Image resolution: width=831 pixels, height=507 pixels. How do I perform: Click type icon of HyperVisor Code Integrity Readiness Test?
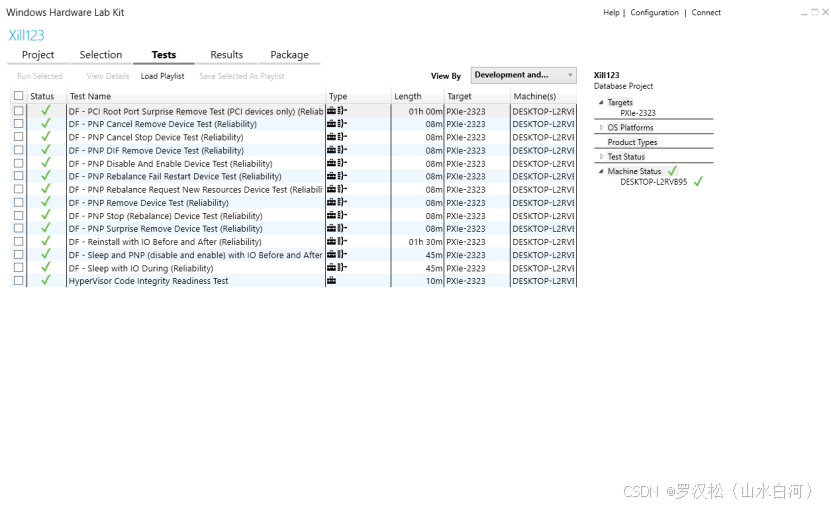[331, 280]
